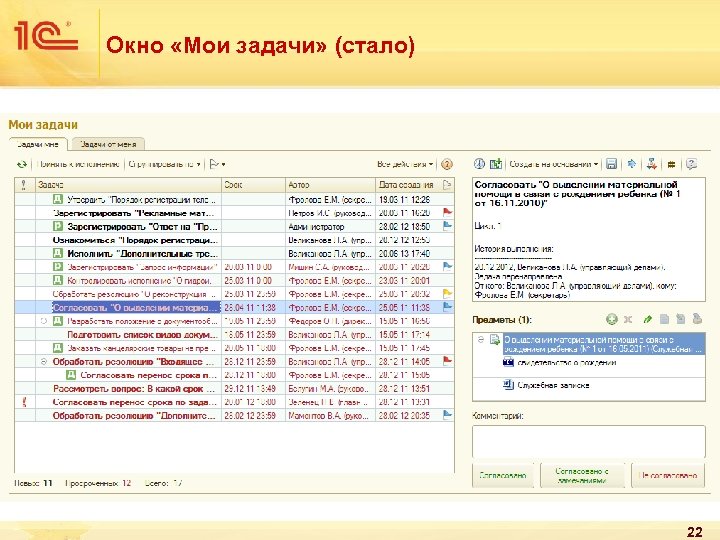
Task: Click blue flag on Обработать резолюцию "Дополните" row
Action: point(447,415)
